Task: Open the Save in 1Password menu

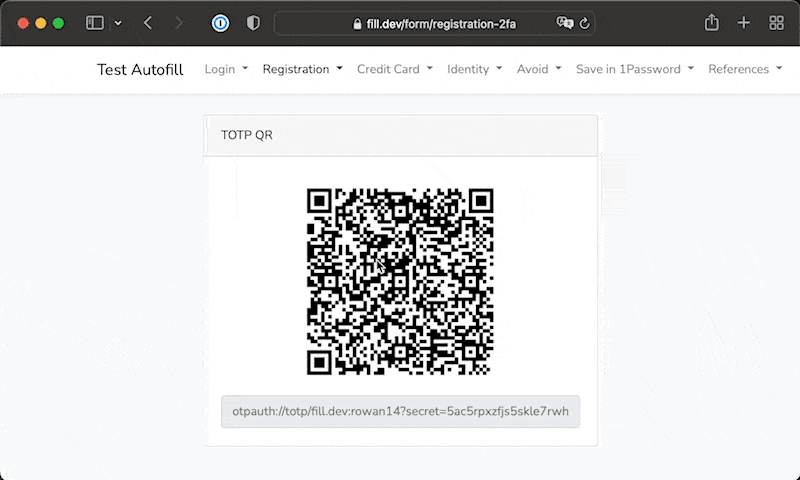Action: click(x=634, y=69)
